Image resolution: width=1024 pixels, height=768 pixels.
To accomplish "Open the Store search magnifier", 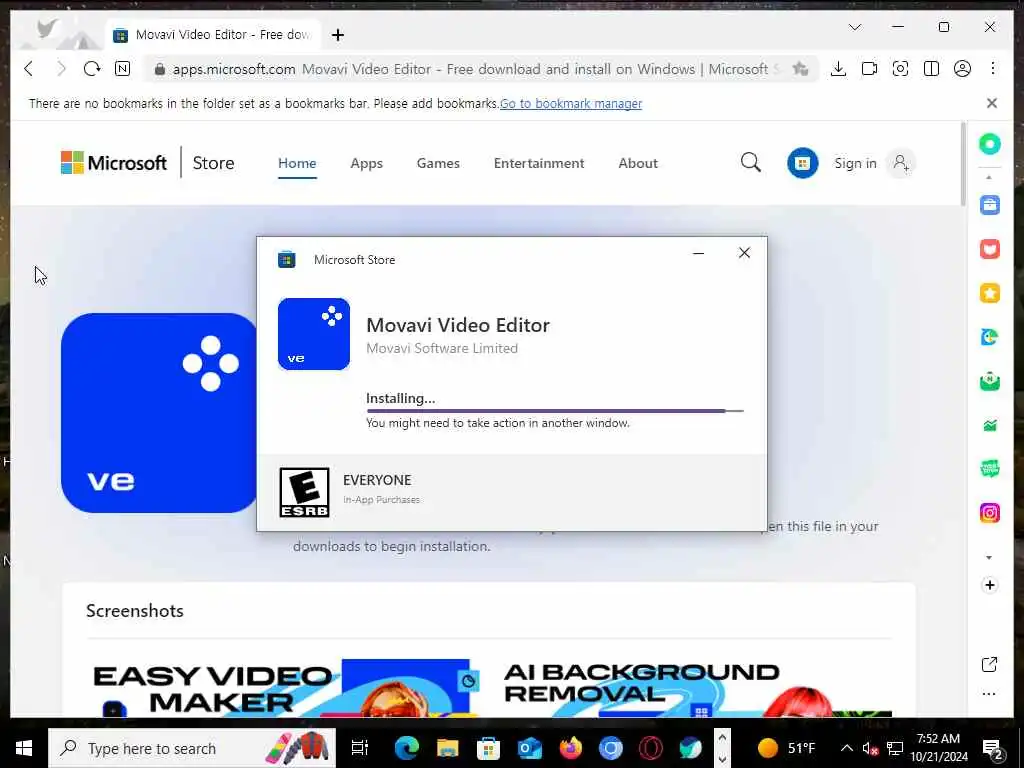I will pos(750,162).
